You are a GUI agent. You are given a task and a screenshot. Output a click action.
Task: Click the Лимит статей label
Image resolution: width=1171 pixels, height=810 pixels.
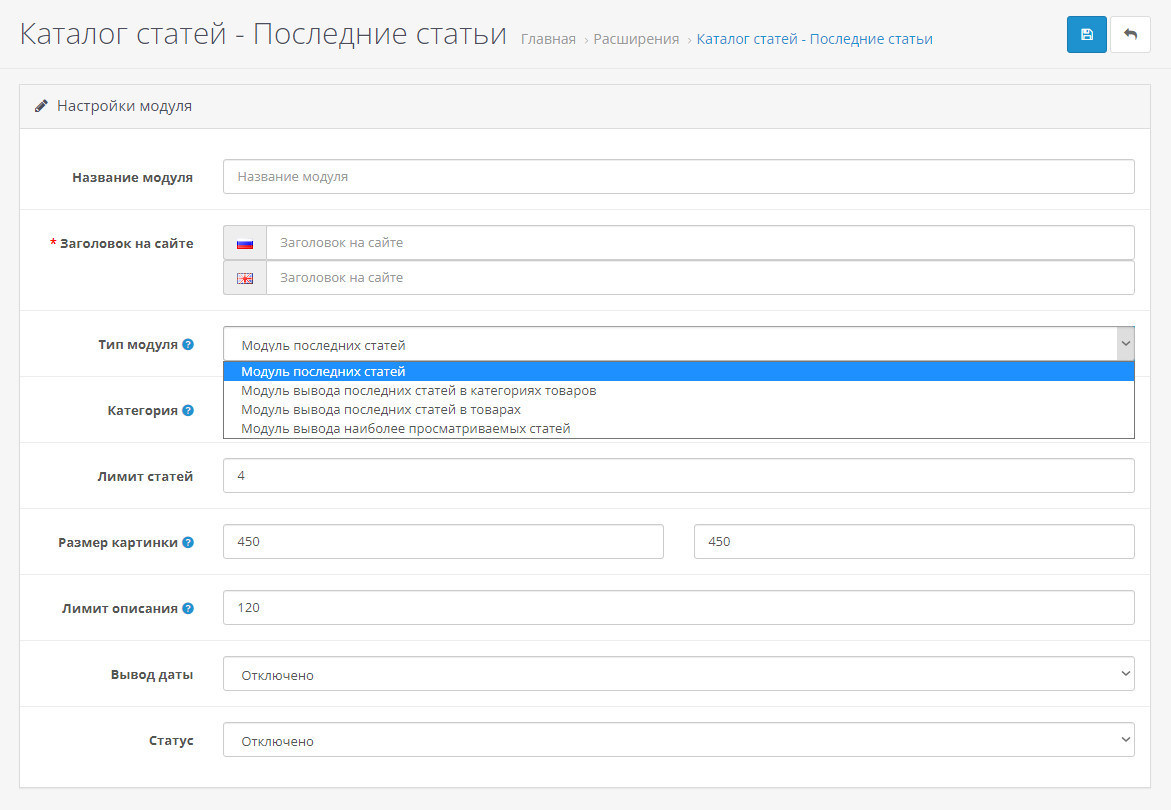[x=145, y=476]
